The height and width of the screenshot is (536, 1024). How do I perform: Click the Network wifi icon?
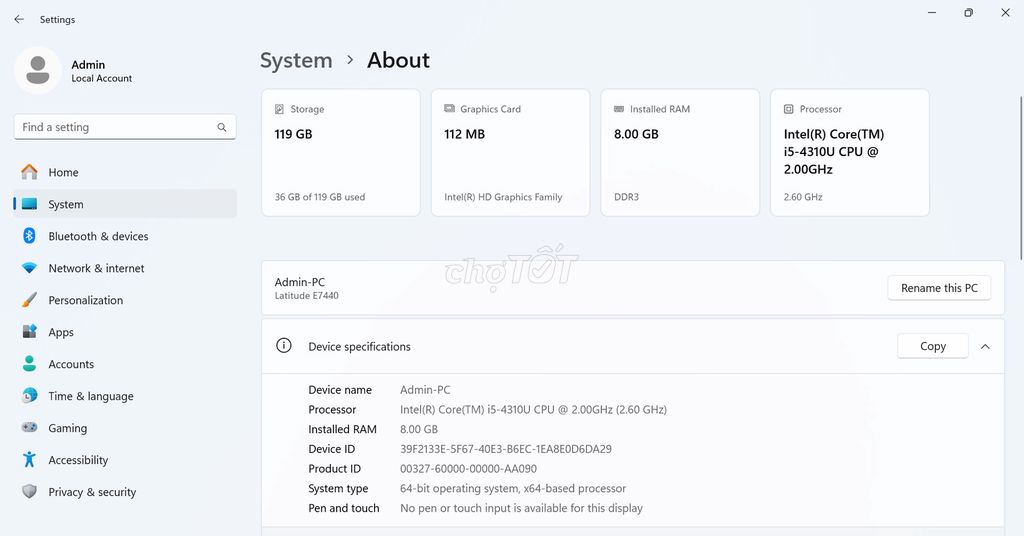point(29,268)
